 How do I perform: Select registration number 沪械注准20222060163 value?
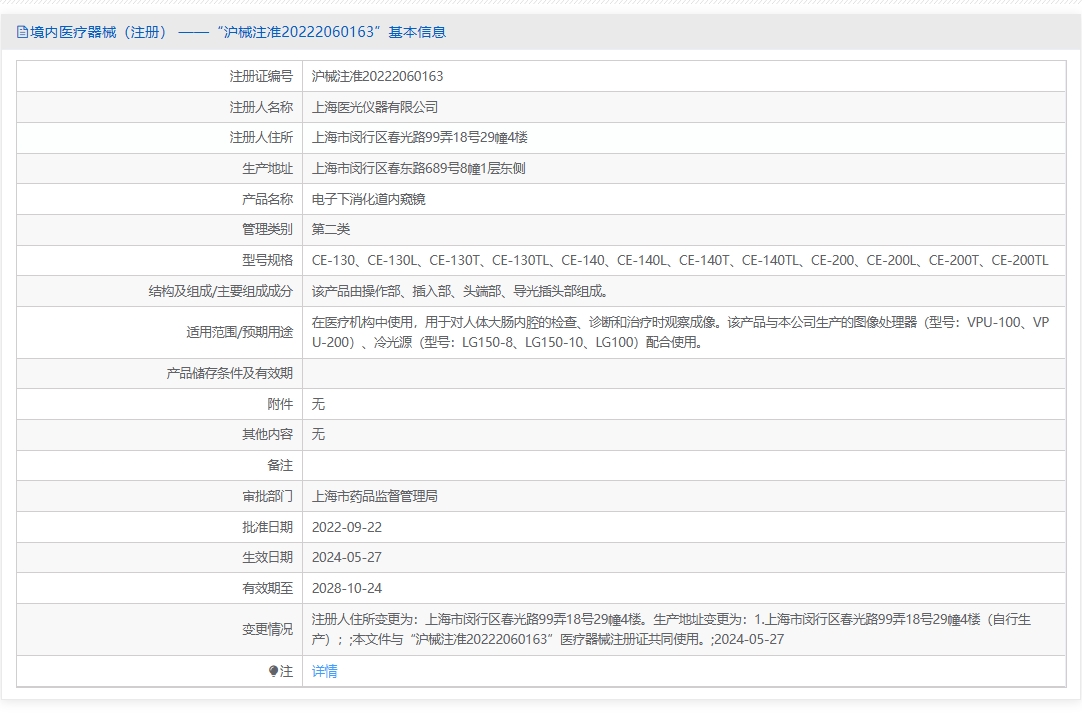pos(377,76)
